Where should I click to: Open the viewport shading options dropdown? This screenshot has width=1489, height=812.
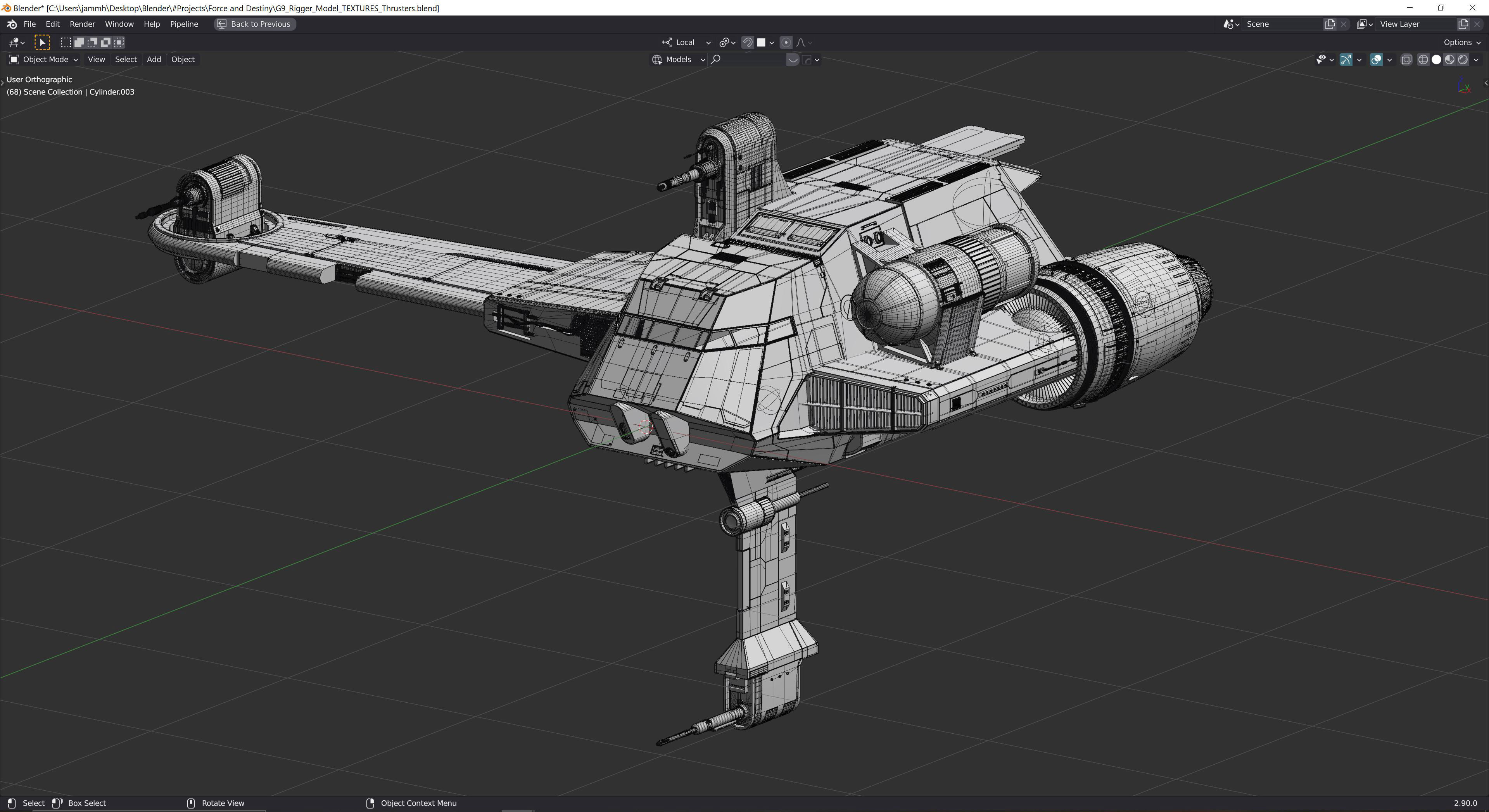tap(1476, 60)
